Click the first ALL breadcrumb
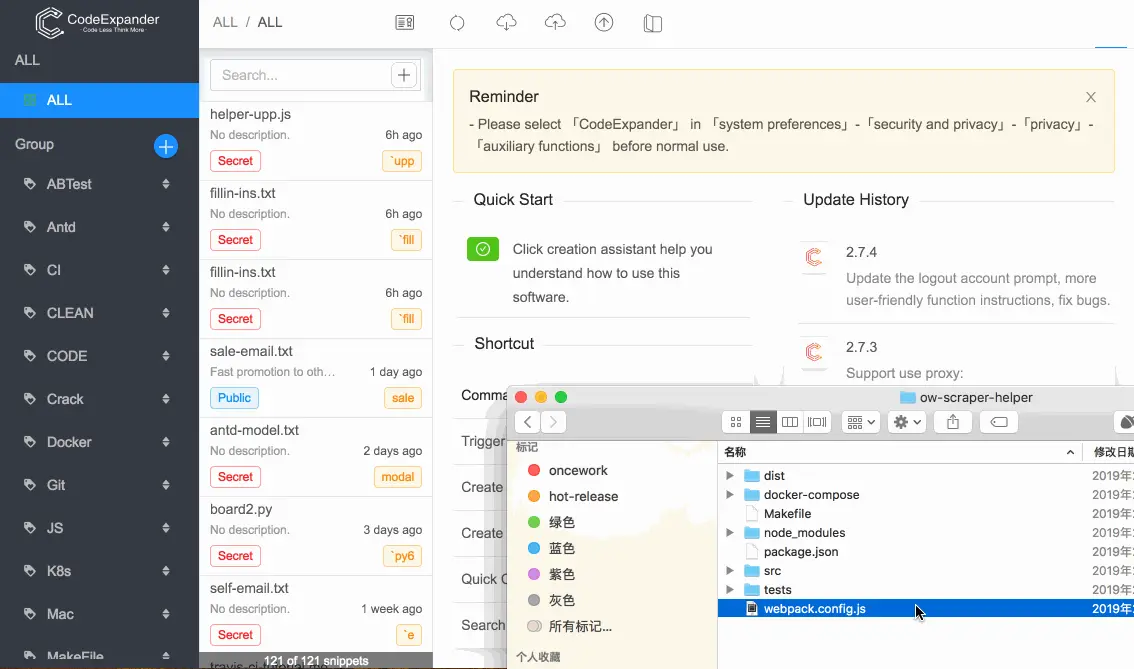This screenshot has height=669, width=1134. coord(225,22)
